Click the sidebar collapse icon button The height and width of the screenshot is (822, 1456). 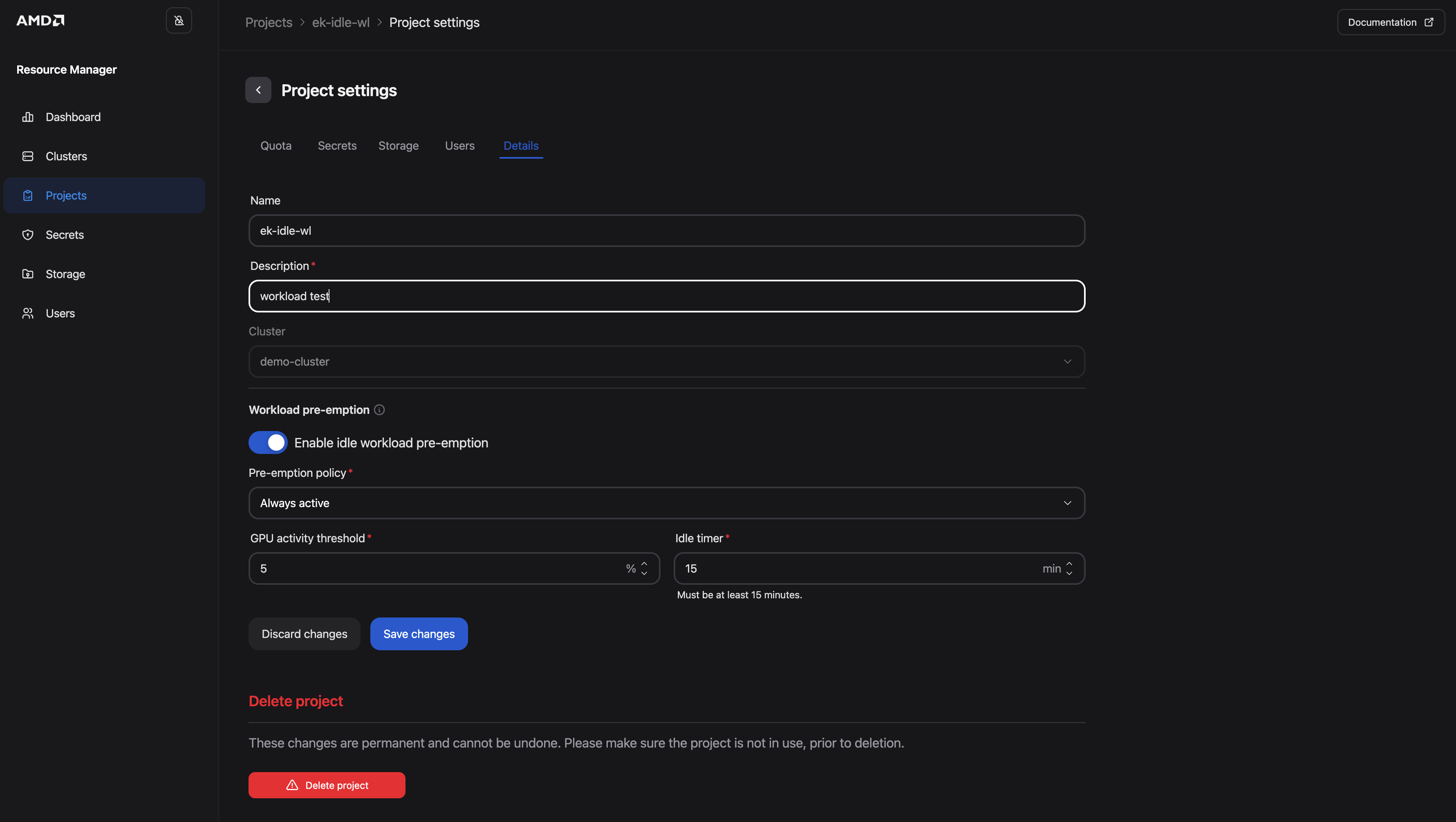point(179,20)
